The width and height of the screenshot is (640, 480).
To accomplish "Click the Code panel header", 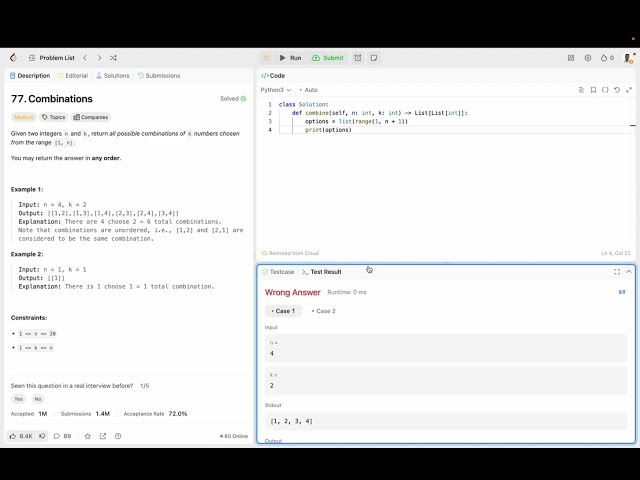I will coord(273,76).
